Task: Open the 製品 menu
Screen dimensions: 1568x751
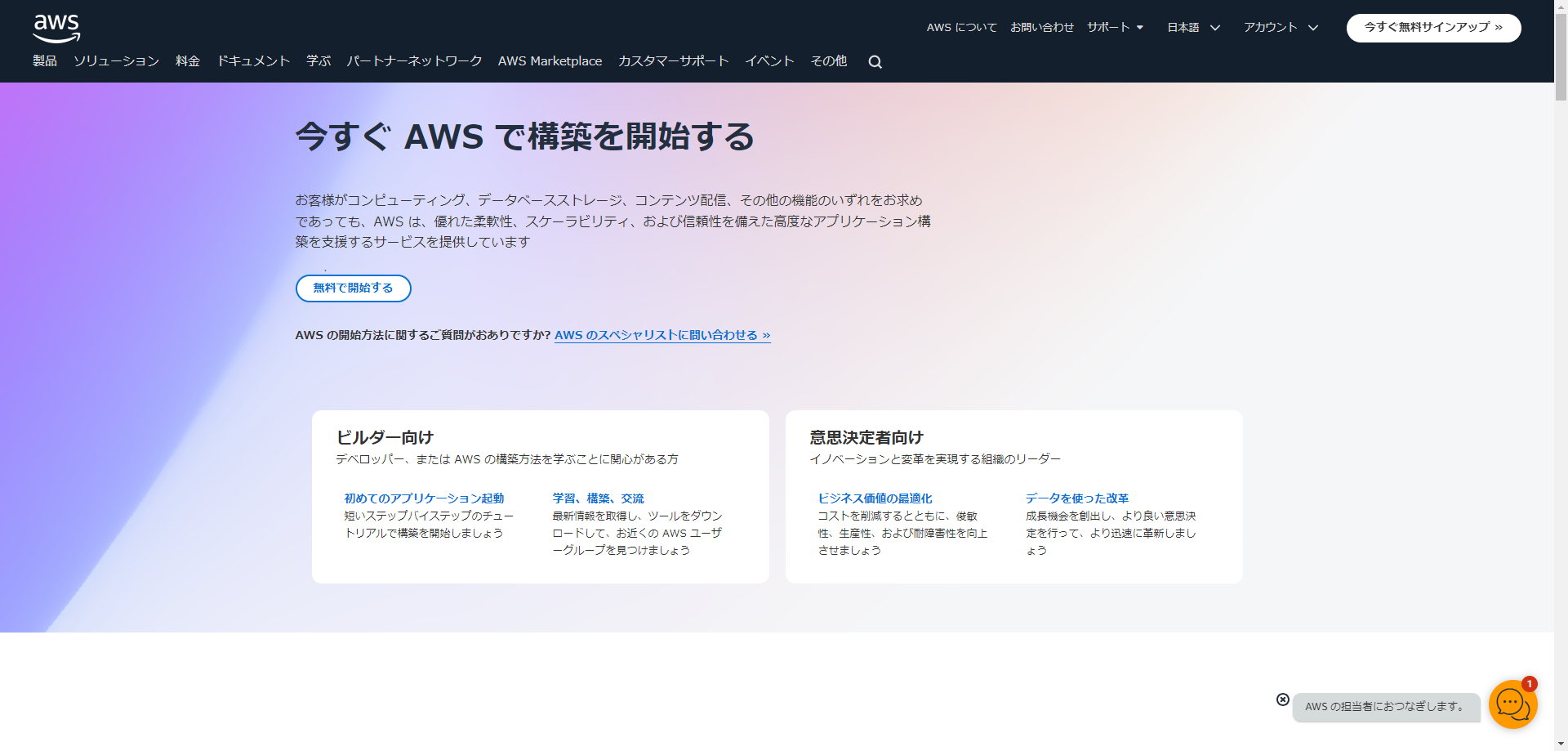Action: 45,61
